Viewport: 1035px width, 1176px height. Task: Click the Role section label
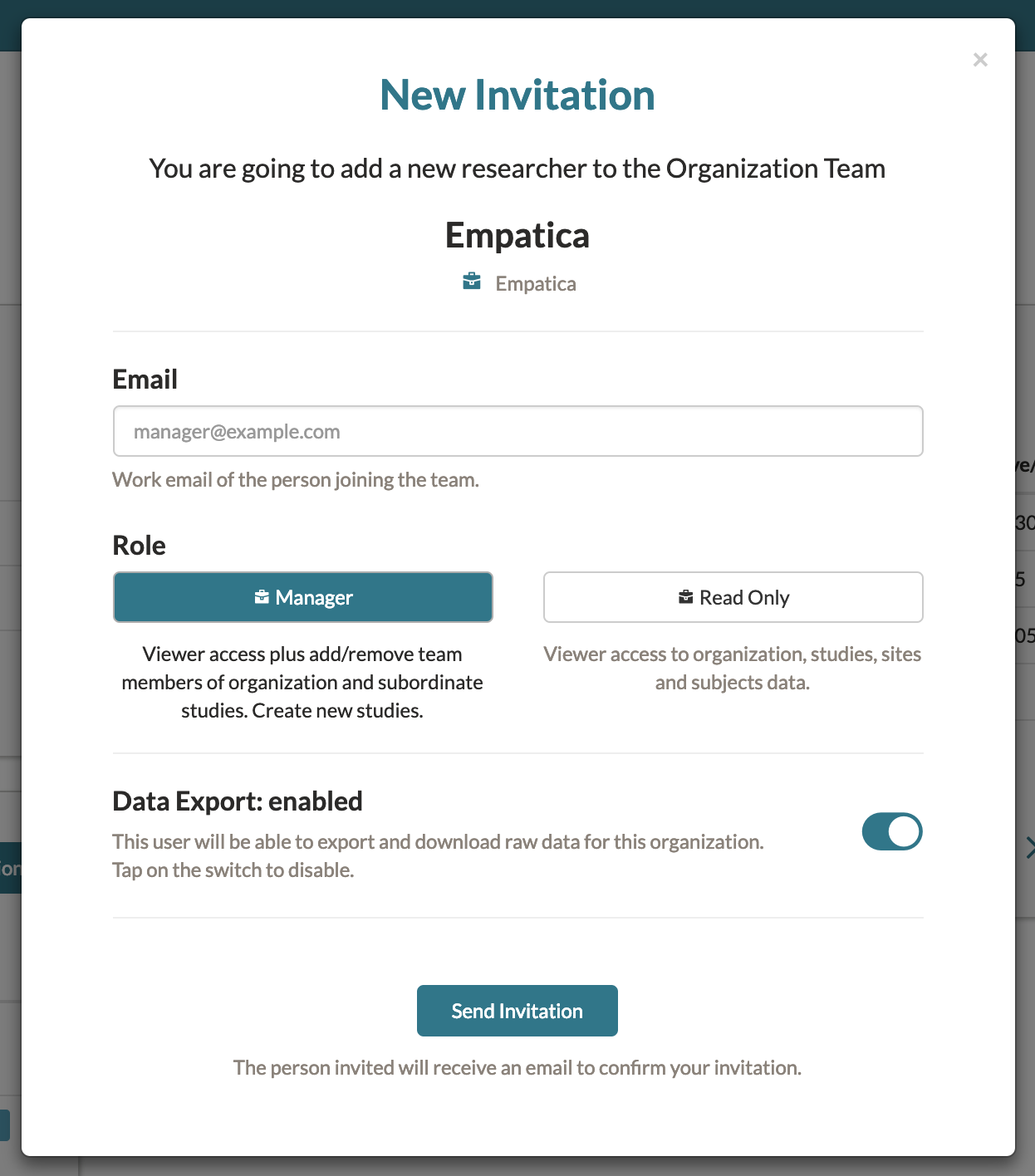[x=140, y=546]
